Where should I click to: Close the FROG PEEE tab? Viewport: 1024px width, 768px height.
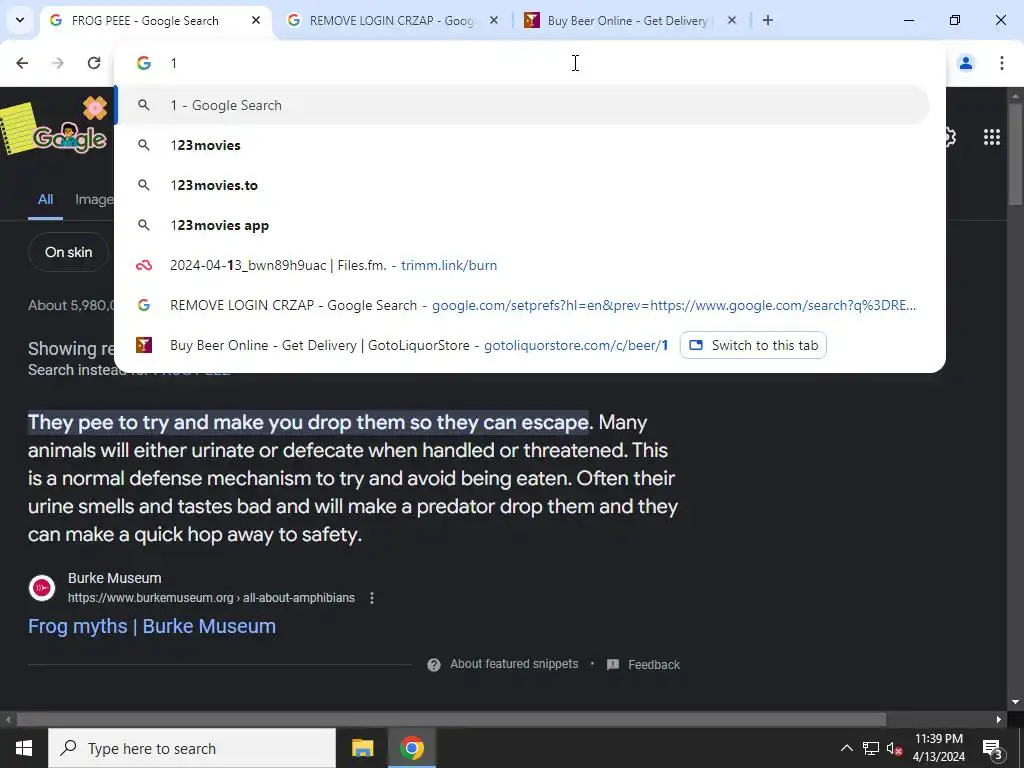click(x=256, y=21)
